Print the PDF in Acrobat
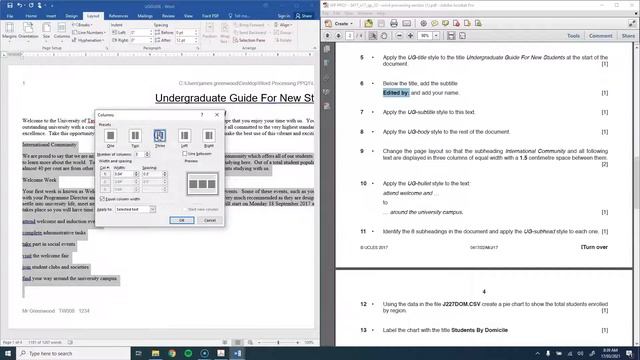 393,24
